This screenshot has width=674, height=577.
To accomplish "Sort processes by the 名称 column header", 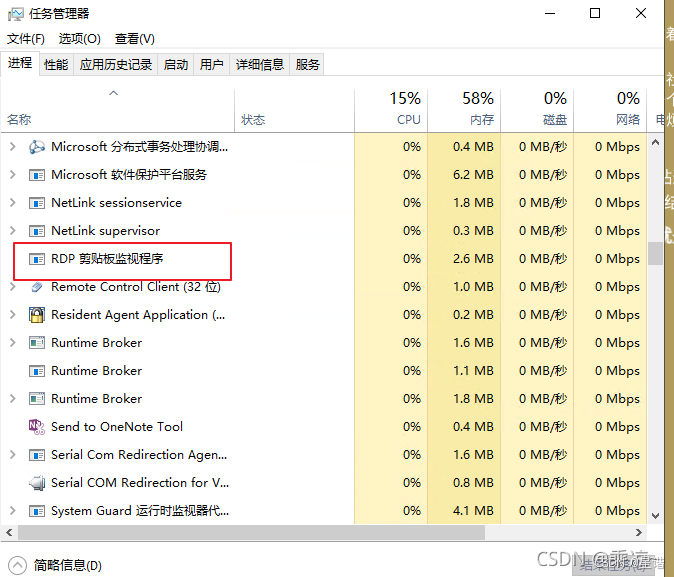I will pos(117,110).
